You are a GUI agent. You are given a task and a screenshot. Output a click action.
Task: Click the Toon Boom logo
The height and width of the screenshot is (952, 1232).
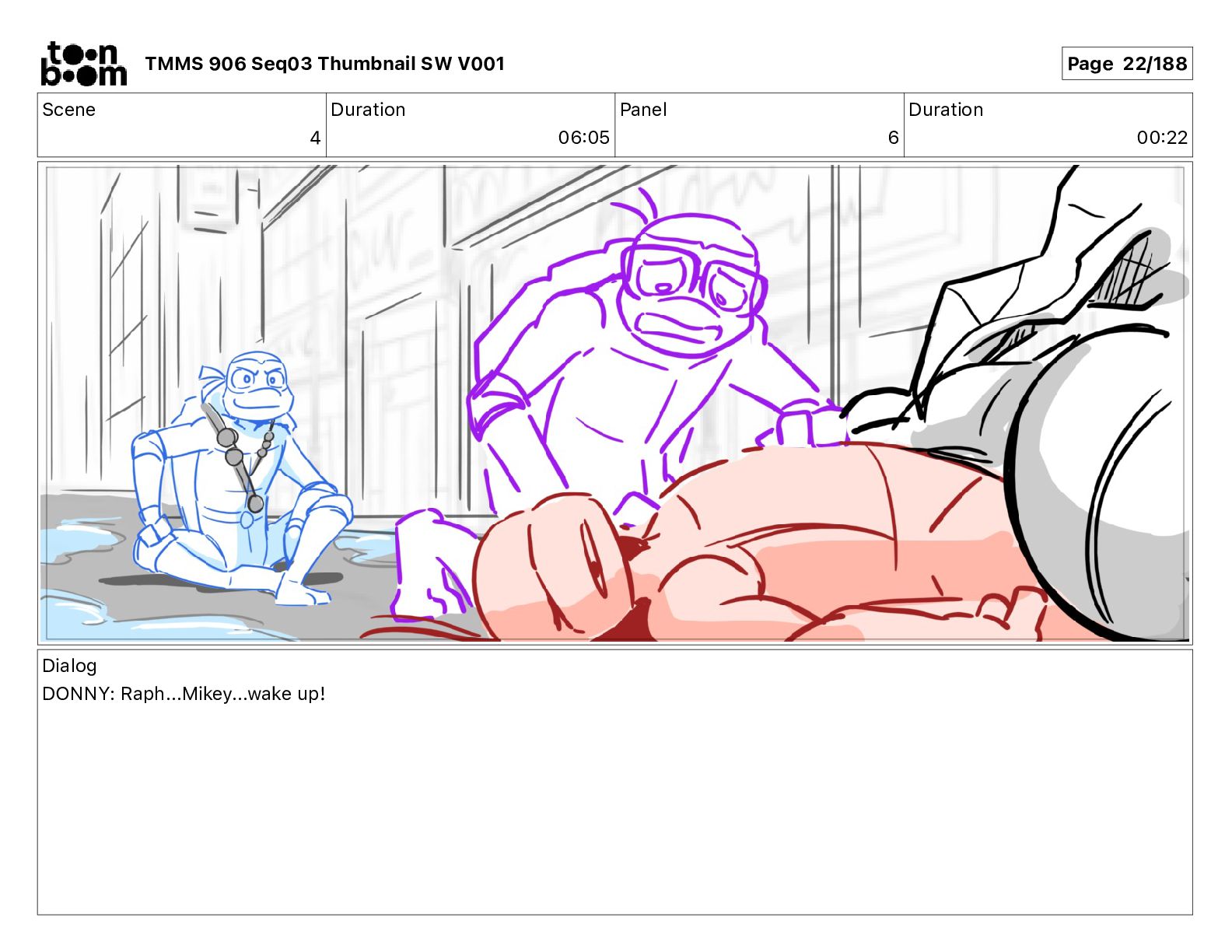click(83, 64)
